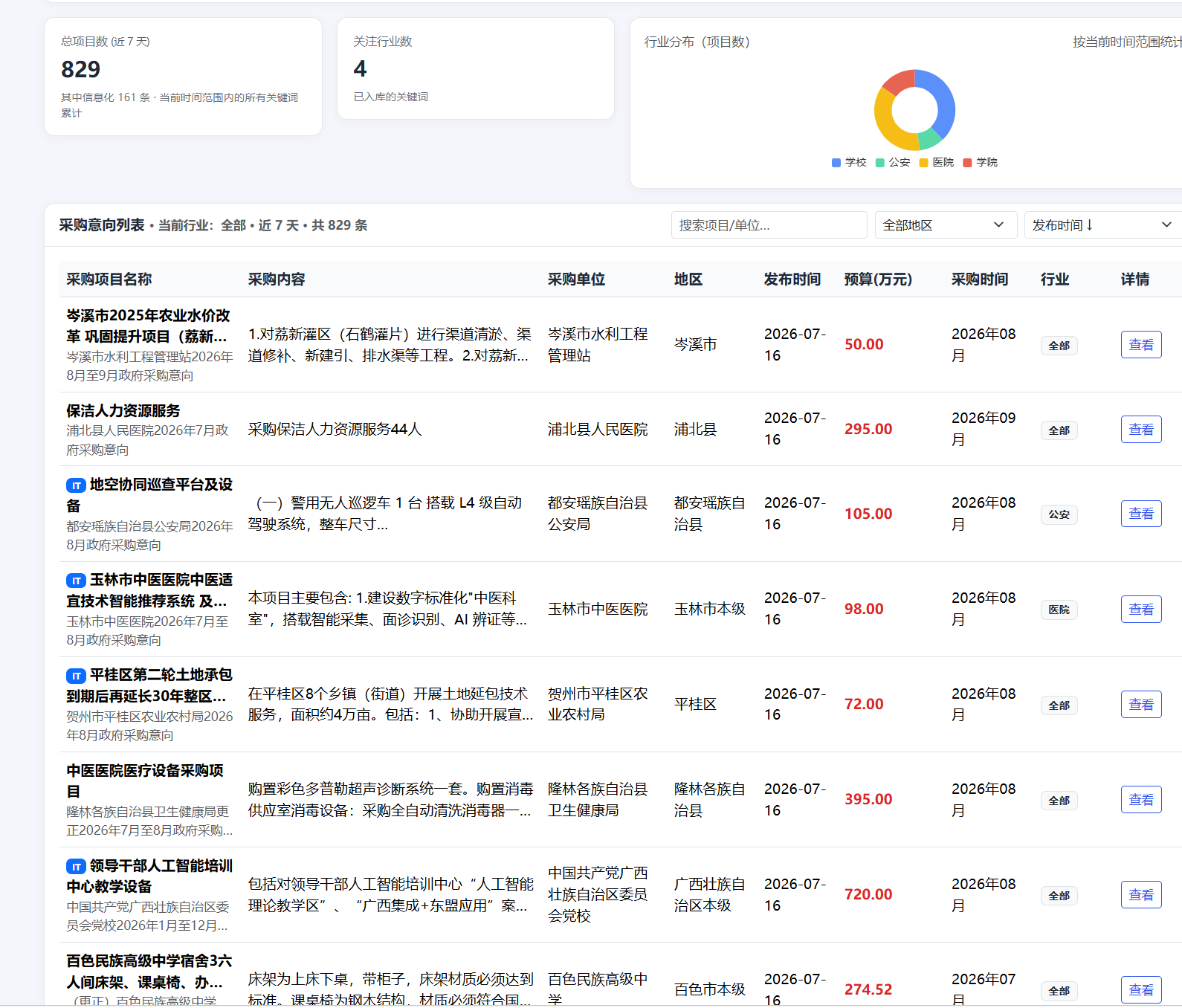
Task: Click the 公安 industry tag
Action: coord(1059,514)
